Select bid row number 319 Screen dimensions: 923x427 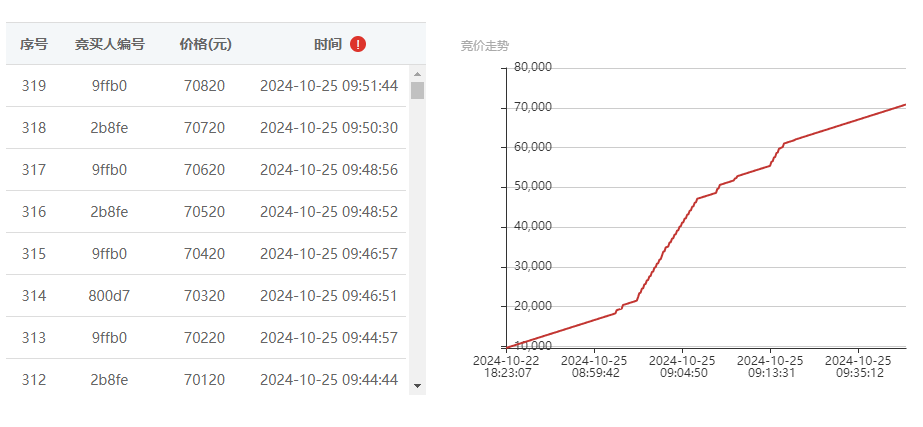pyautogui.click(x=206, y=86)
